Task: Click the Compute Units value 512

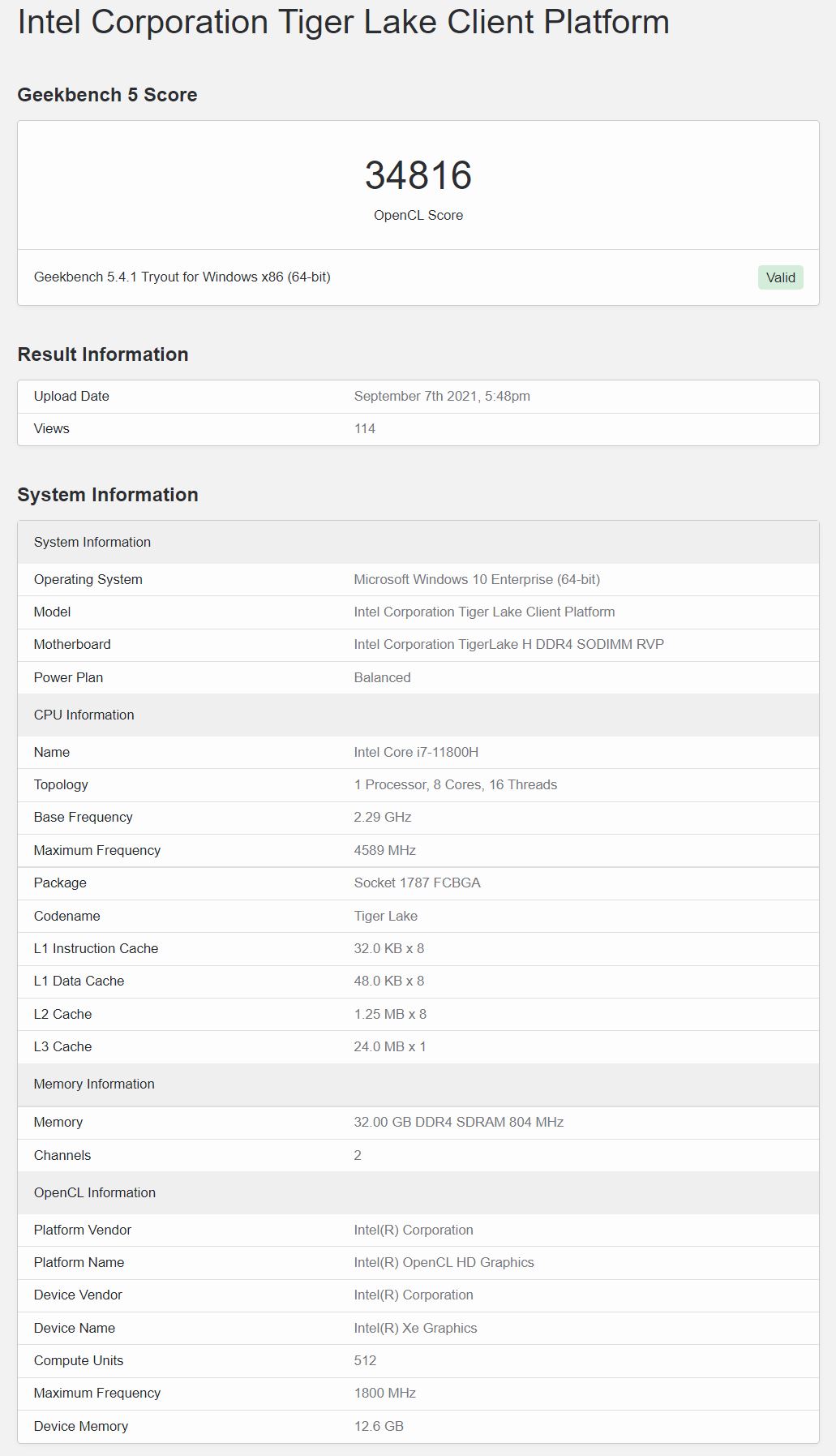Action: [x=365, y=1360]
